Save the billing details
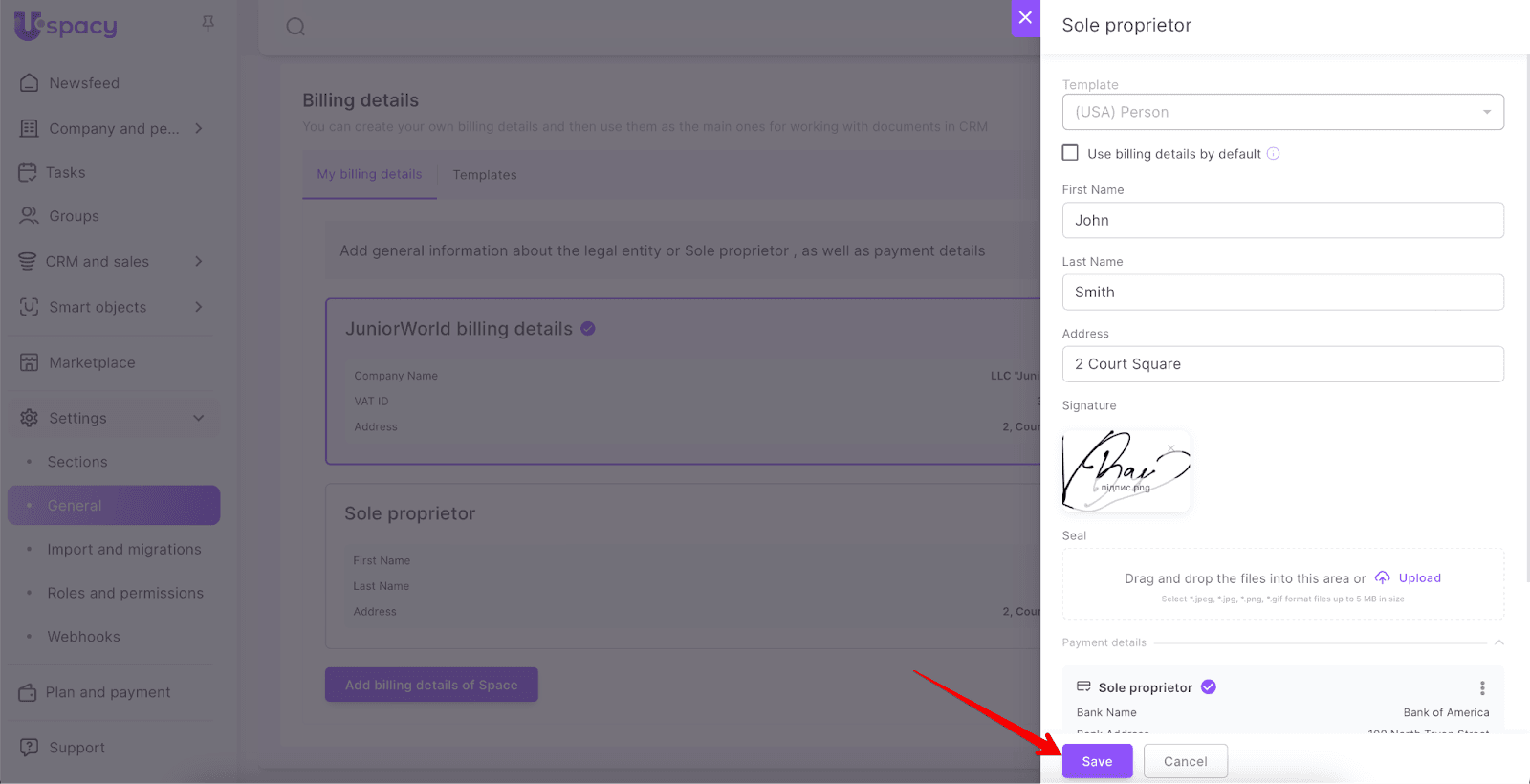This screenshot has height=784, width=1530. tap(1097, 761)
